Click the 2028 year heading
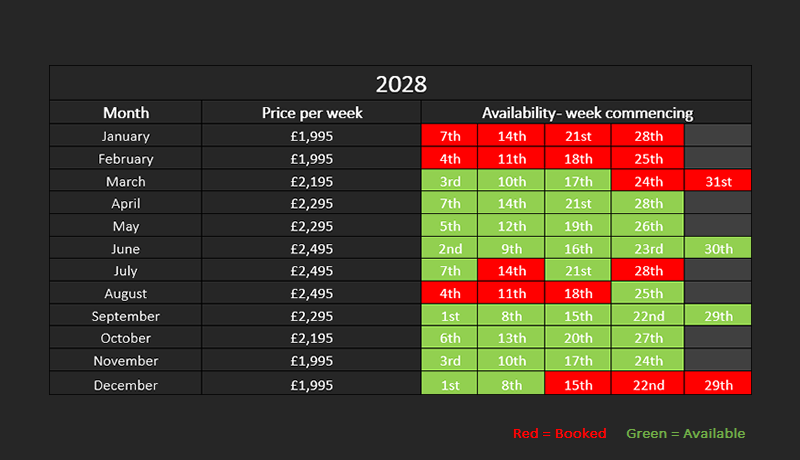The image size is (800, 460). point(400,83)
